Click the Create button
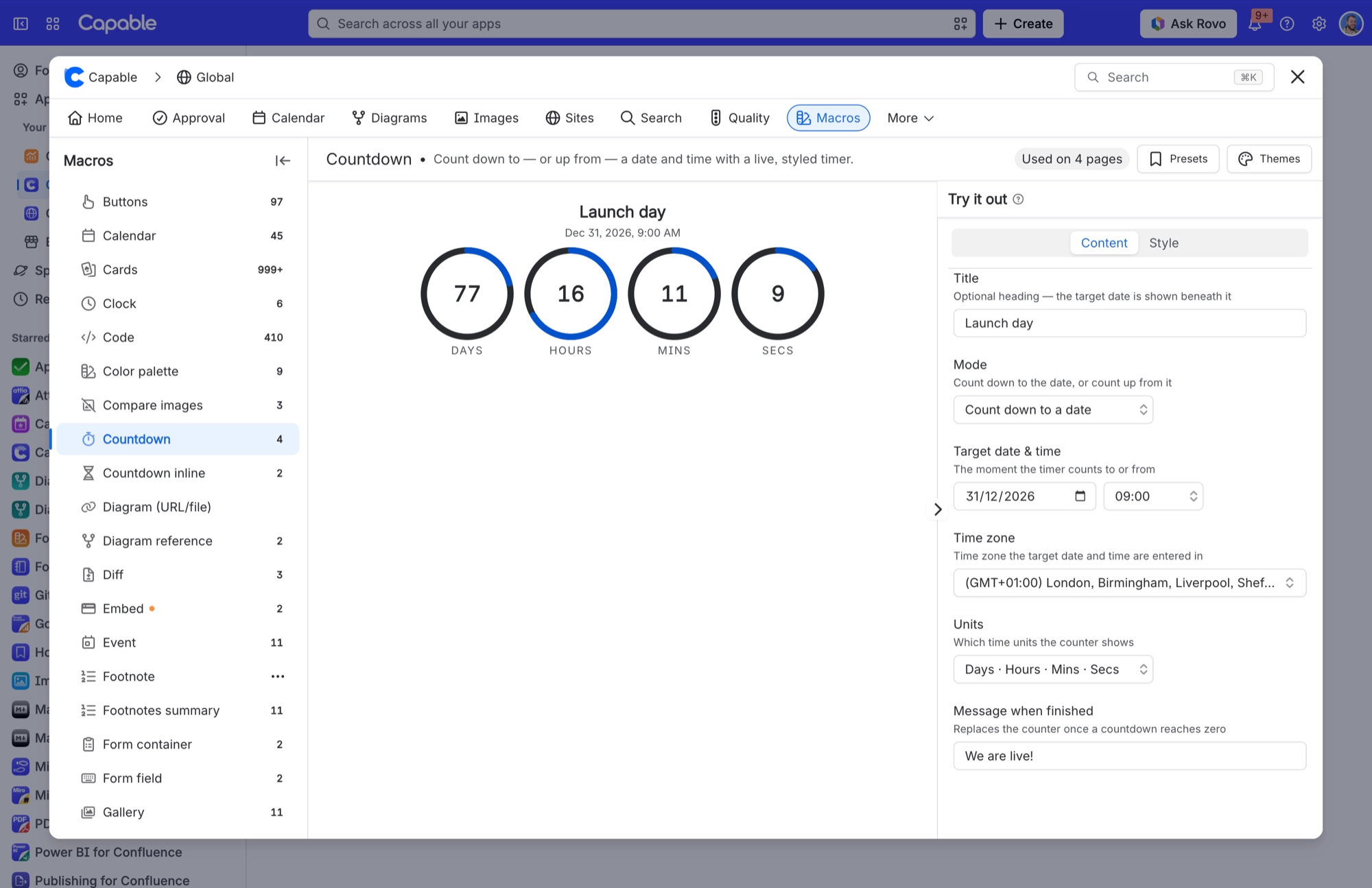1372x888 pixels. [1023, 24]
